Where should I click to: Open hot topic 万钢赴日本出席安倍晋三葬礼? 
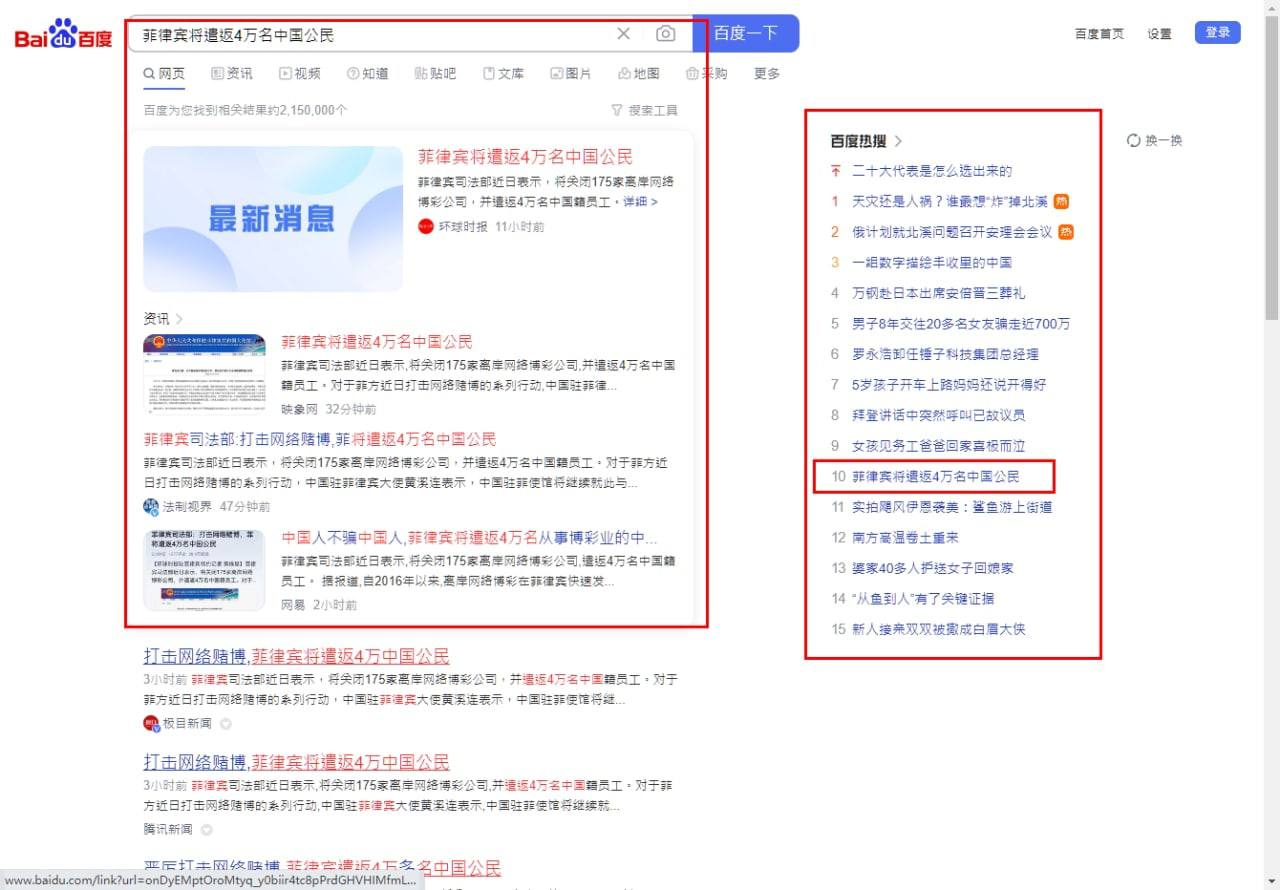point(938,293)
